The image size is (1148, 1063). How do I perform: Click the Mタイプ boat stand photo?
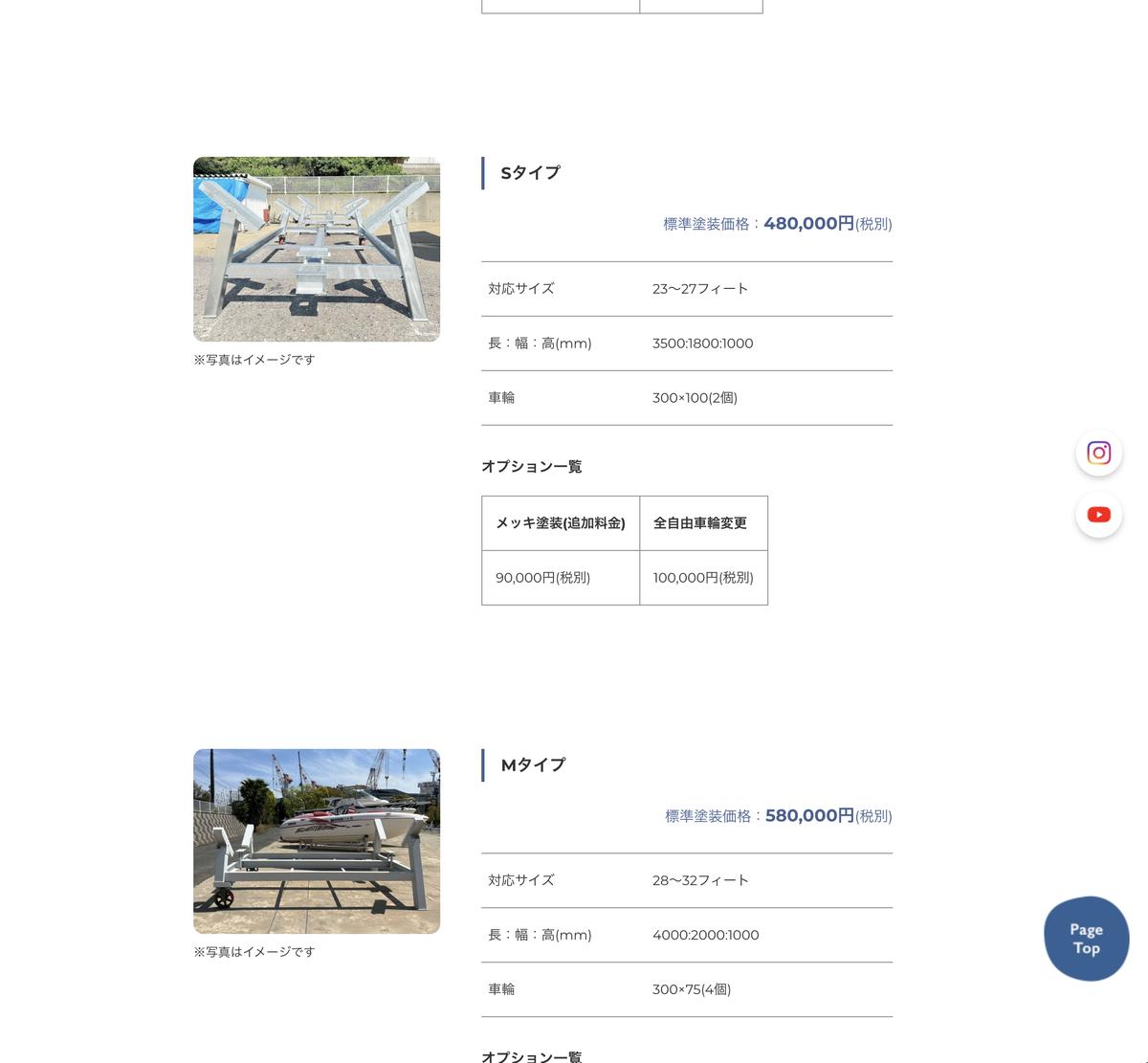click(x=317, y=841)
